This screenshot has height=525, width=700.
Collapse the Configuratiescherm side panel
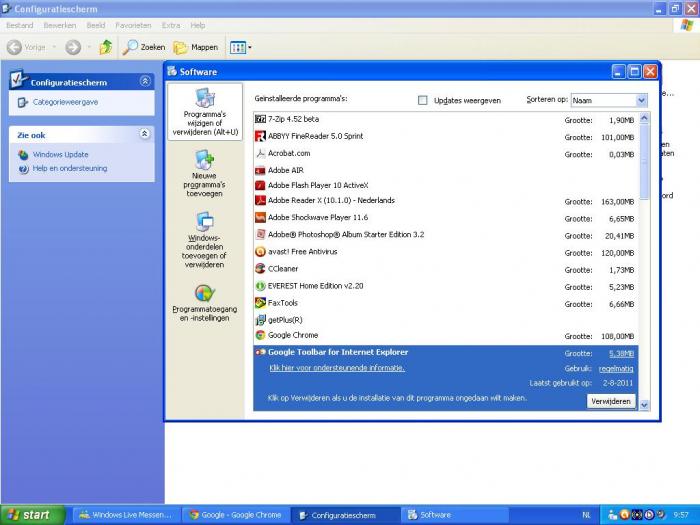[145, 81]
